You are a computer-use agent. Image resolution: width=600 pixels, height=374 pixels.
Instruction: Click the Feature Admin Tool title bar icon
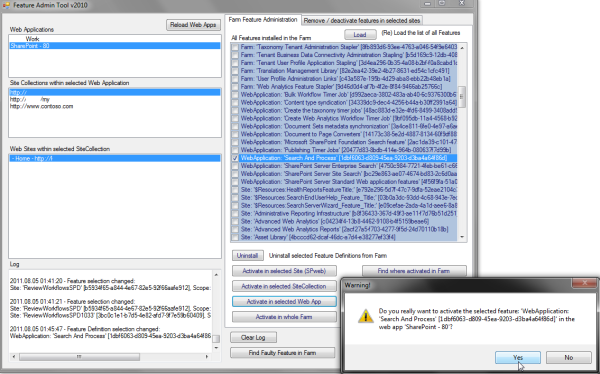pos(6,5)
